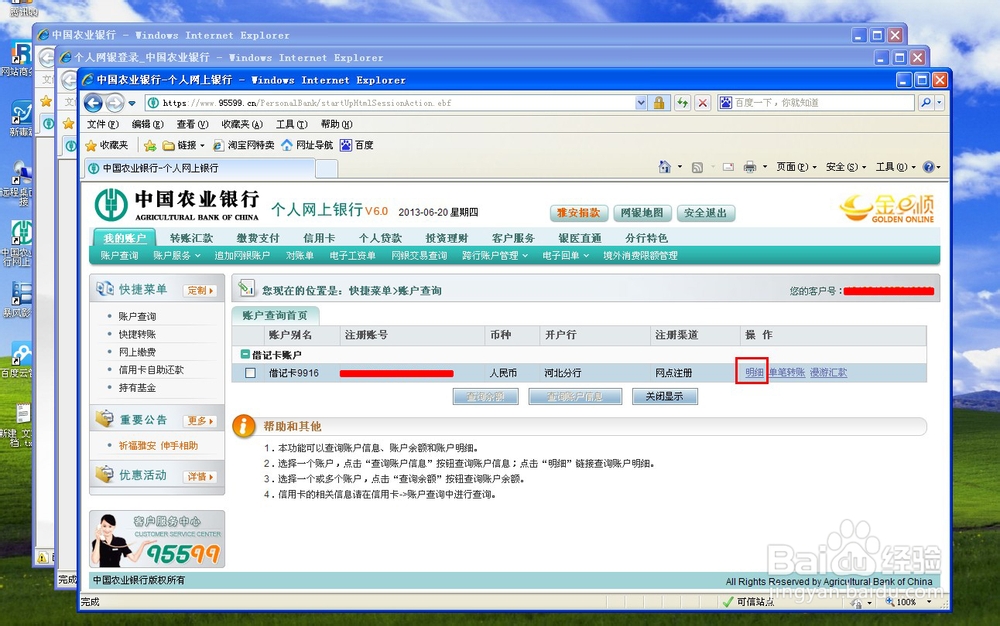Open the 页面 page dropdown
Viewport: 1000px width, 626px height.
[x=796, y=167]
